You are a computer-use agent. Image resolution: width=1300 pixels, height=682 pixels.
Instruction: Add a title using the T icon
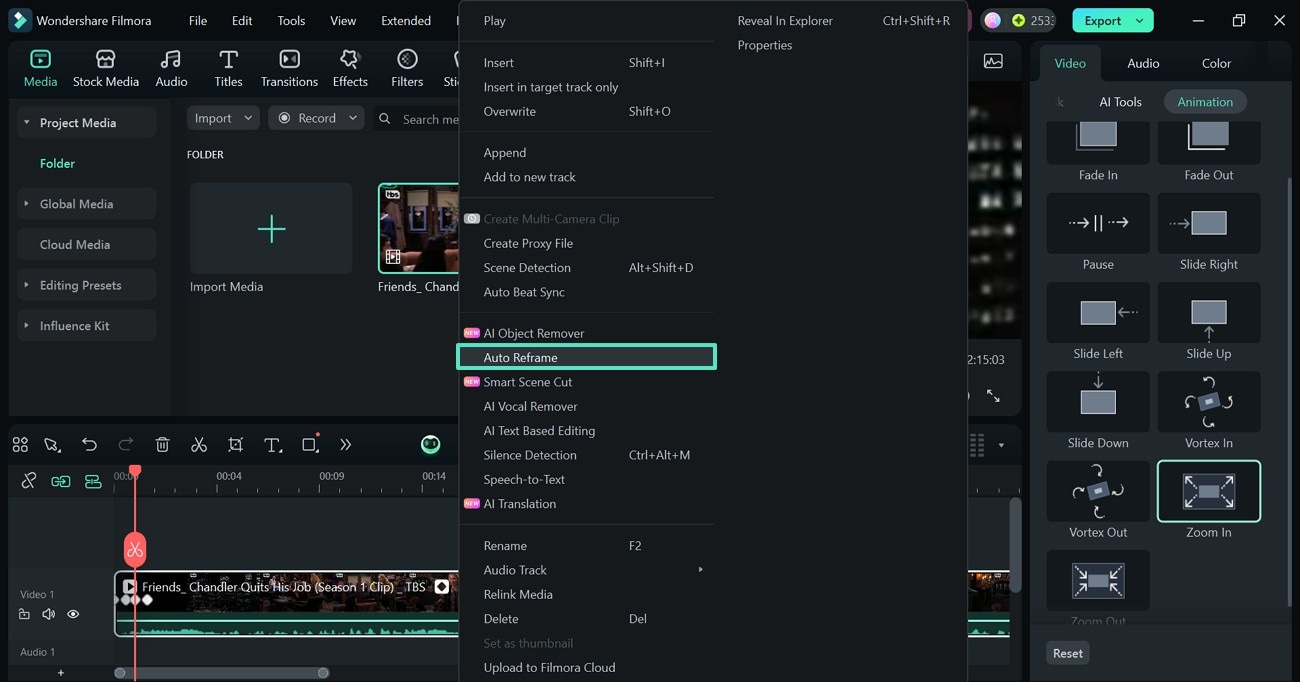[273, 444]
